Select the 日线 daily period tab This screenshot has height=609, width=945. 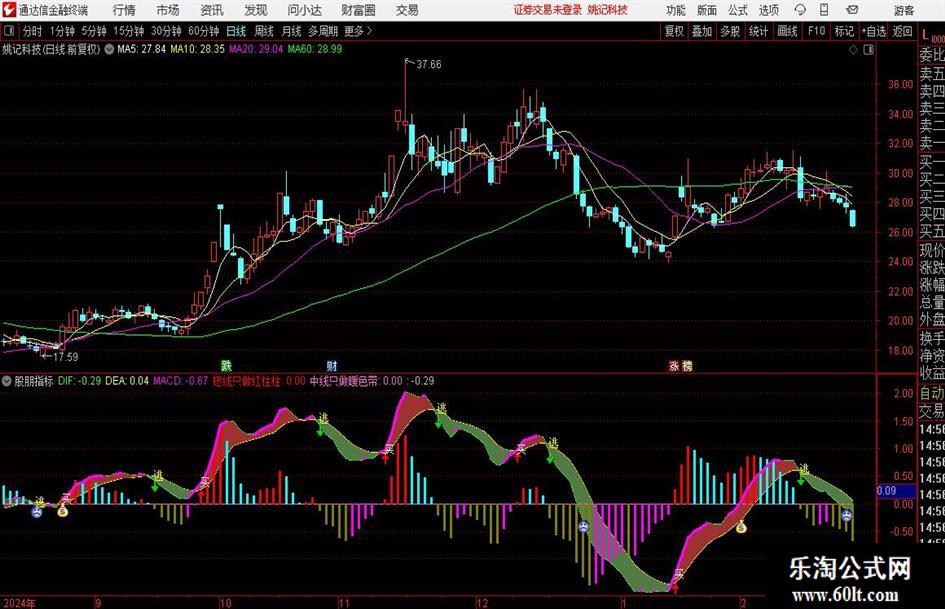[x=236, y=31]
